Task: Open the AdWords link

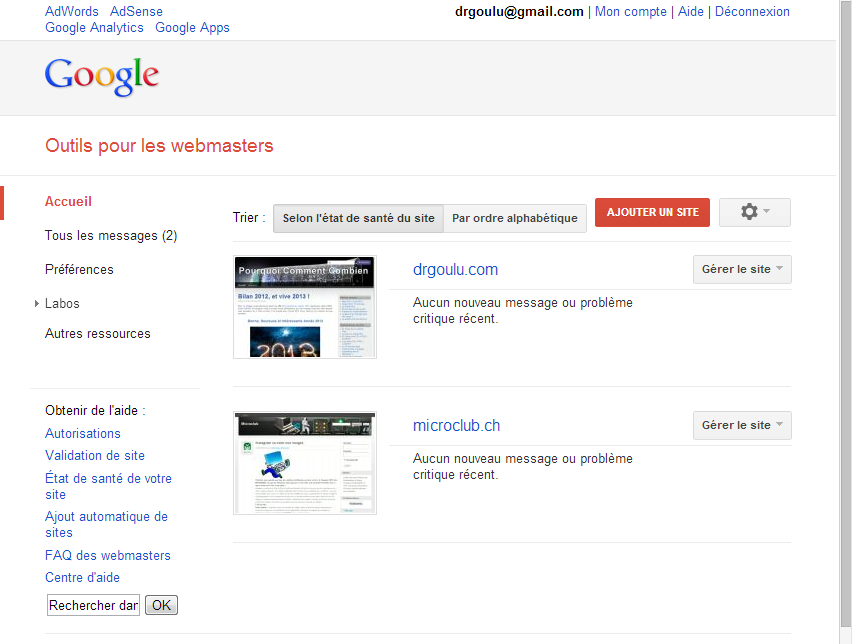Action: [x=72, y=11]
